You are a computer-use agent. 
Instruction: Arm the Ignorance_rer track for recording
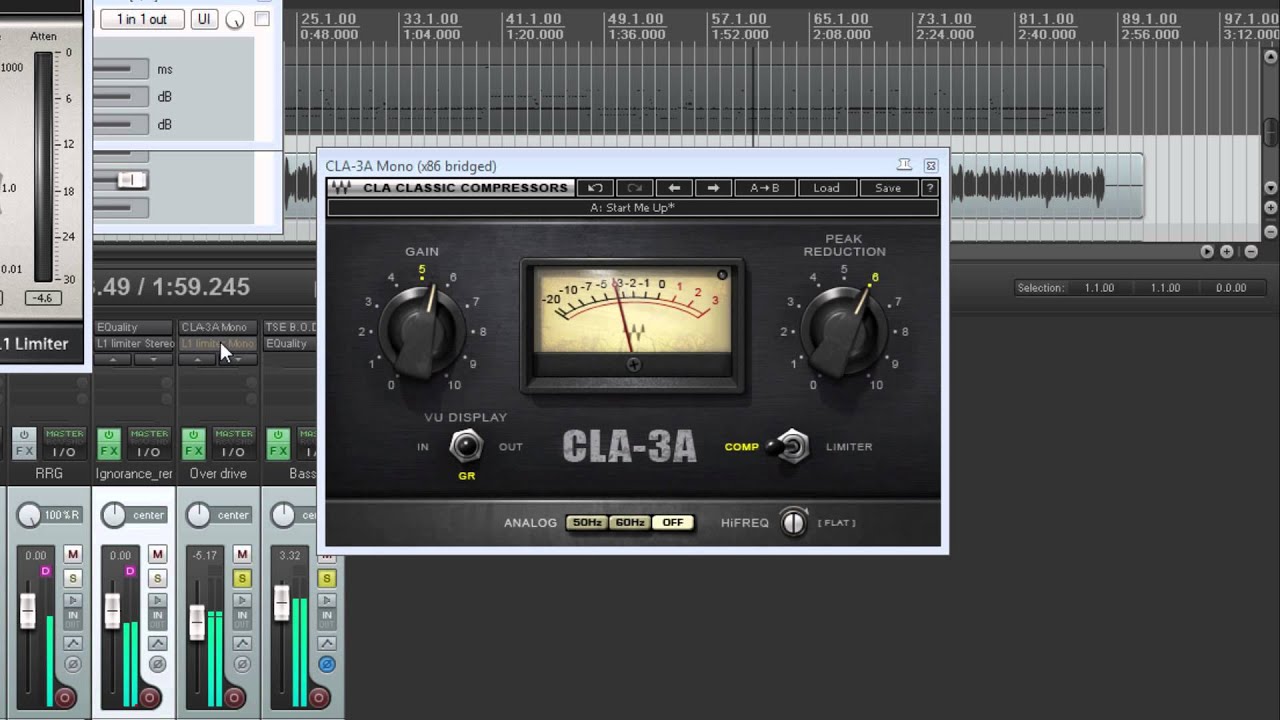pyautogui.click(x=149, y=697)
